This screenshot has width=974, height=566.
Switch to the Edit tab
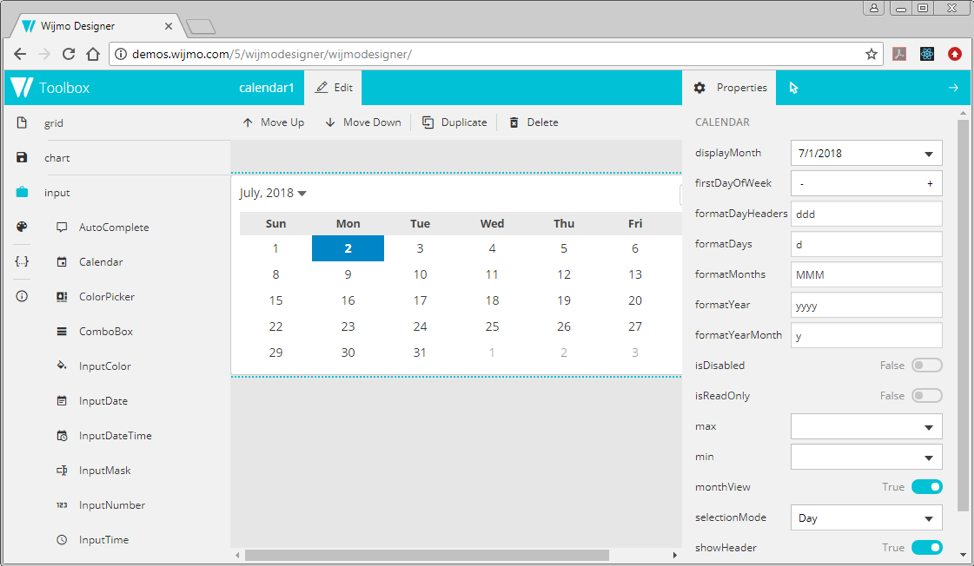tap(334, 88)
